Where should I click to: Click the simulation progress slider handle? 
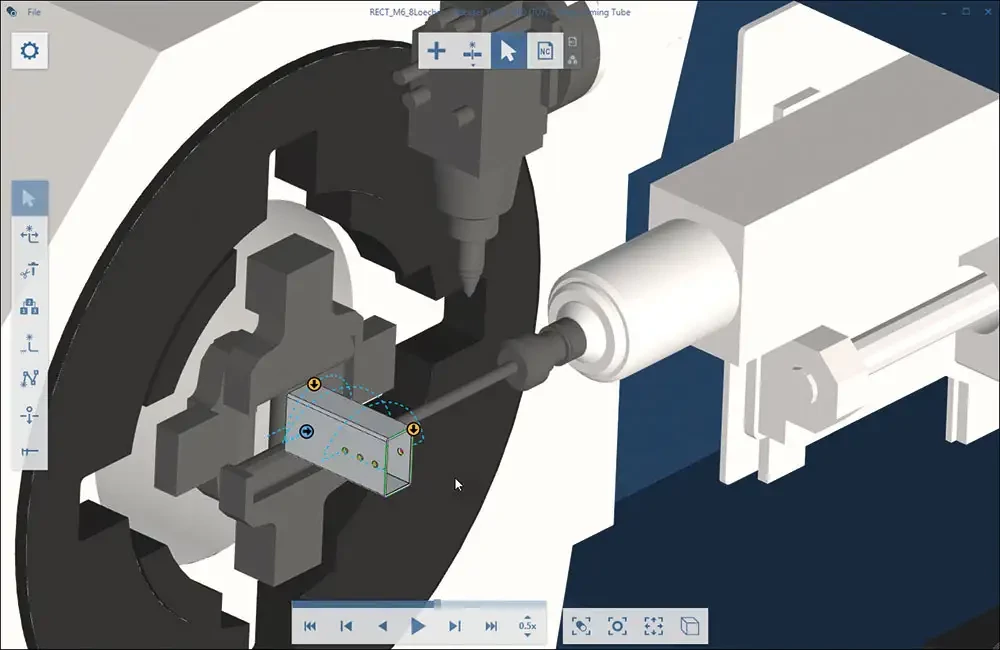[x=438, y=603]
